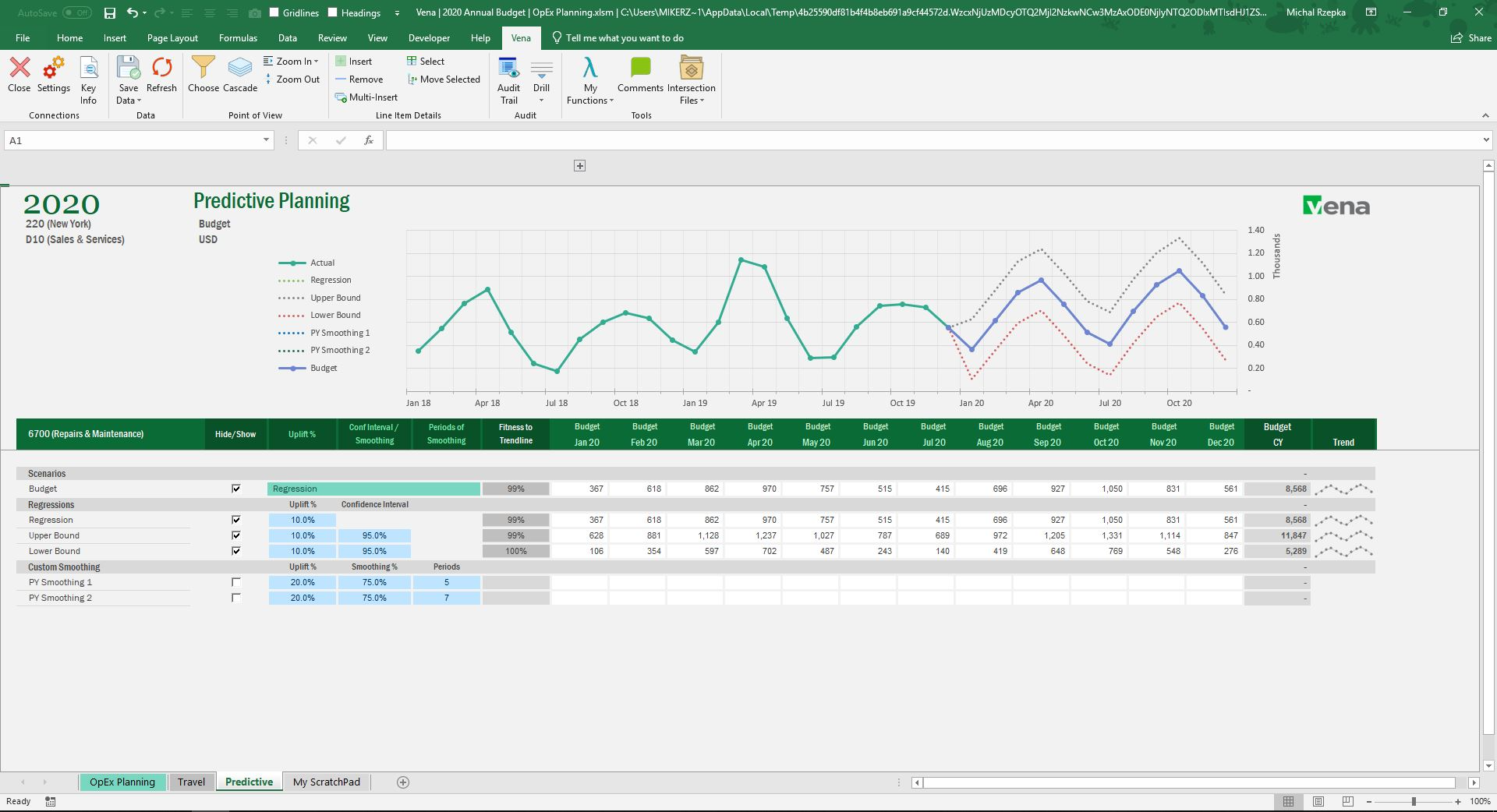Viewport: 1497px width, 812px height.
Task: Click the Refresh data icon
Action: coord(161,69)
